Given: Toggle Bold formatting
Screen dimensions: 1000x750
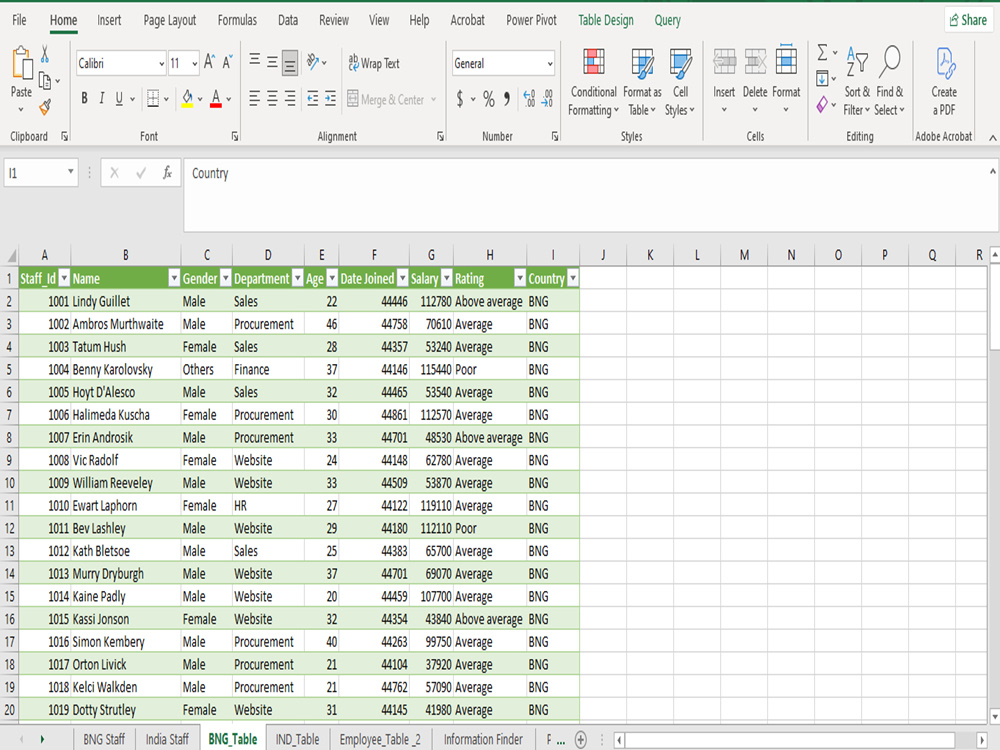Looking at the screenshot, I should [x=84, y=98].
